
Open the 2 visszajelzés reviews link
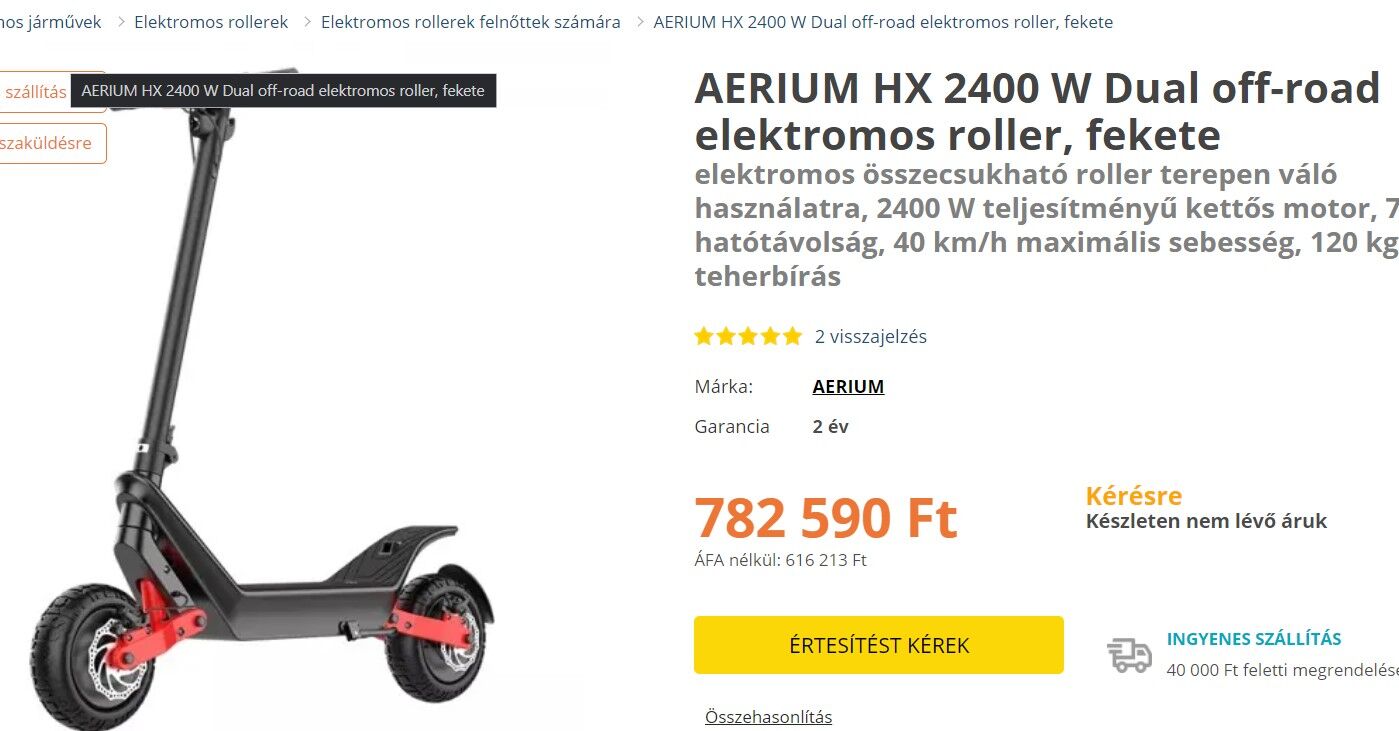coord(871,337)
